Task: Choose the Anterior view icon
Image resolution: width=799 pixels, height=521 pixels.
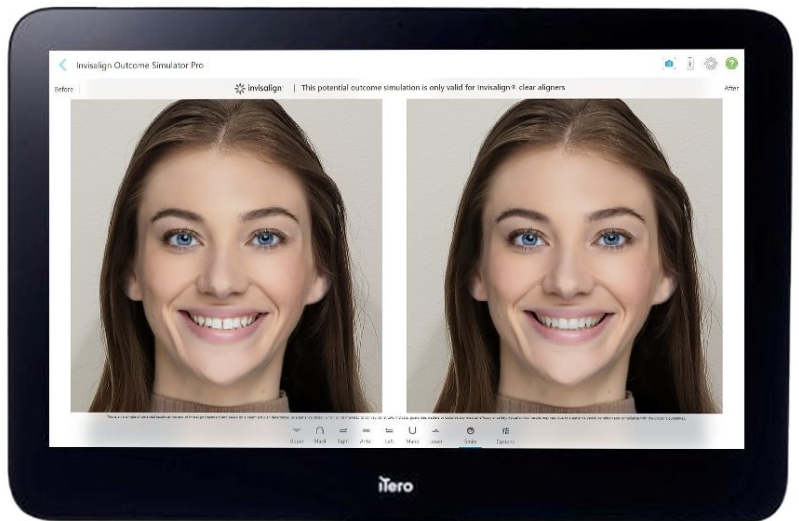Action: pyautogui.click(x=366, y=435)
